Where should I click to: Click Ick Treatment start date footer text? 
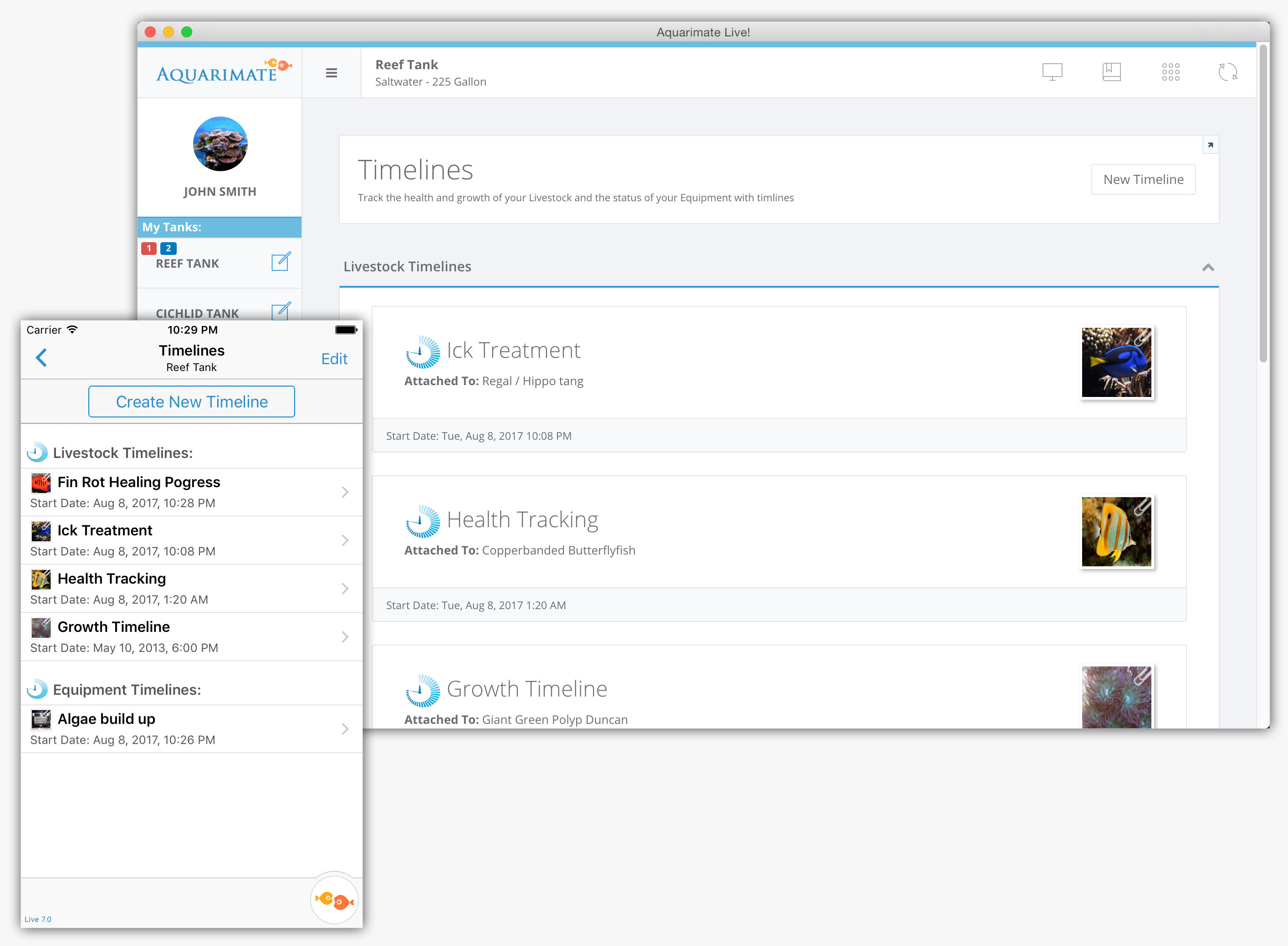tap(478, 436)
